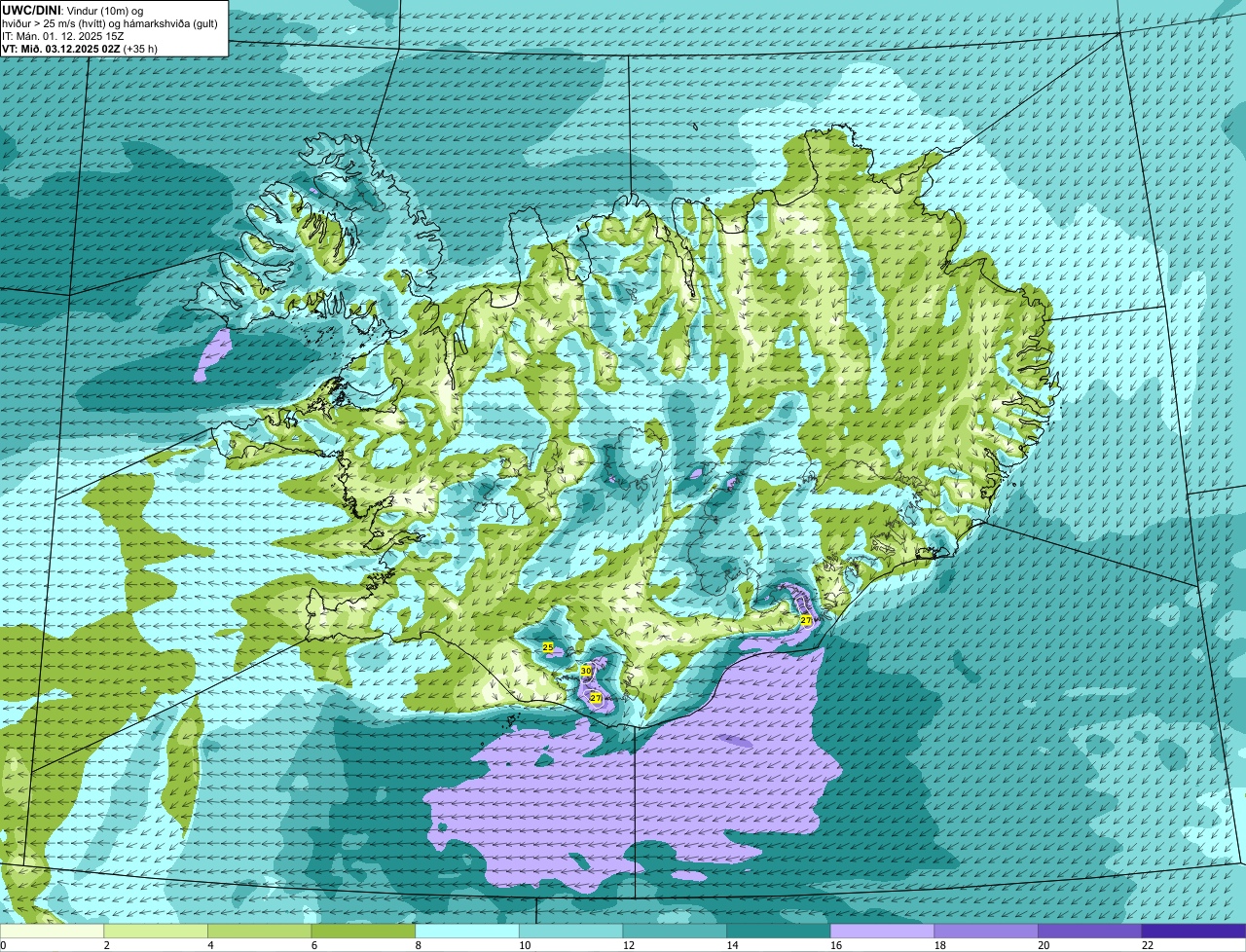The image size is (1246, 952).
Task: Click the yellow '30' gust label
Action: pyautogui.click(x=585, y=671)
